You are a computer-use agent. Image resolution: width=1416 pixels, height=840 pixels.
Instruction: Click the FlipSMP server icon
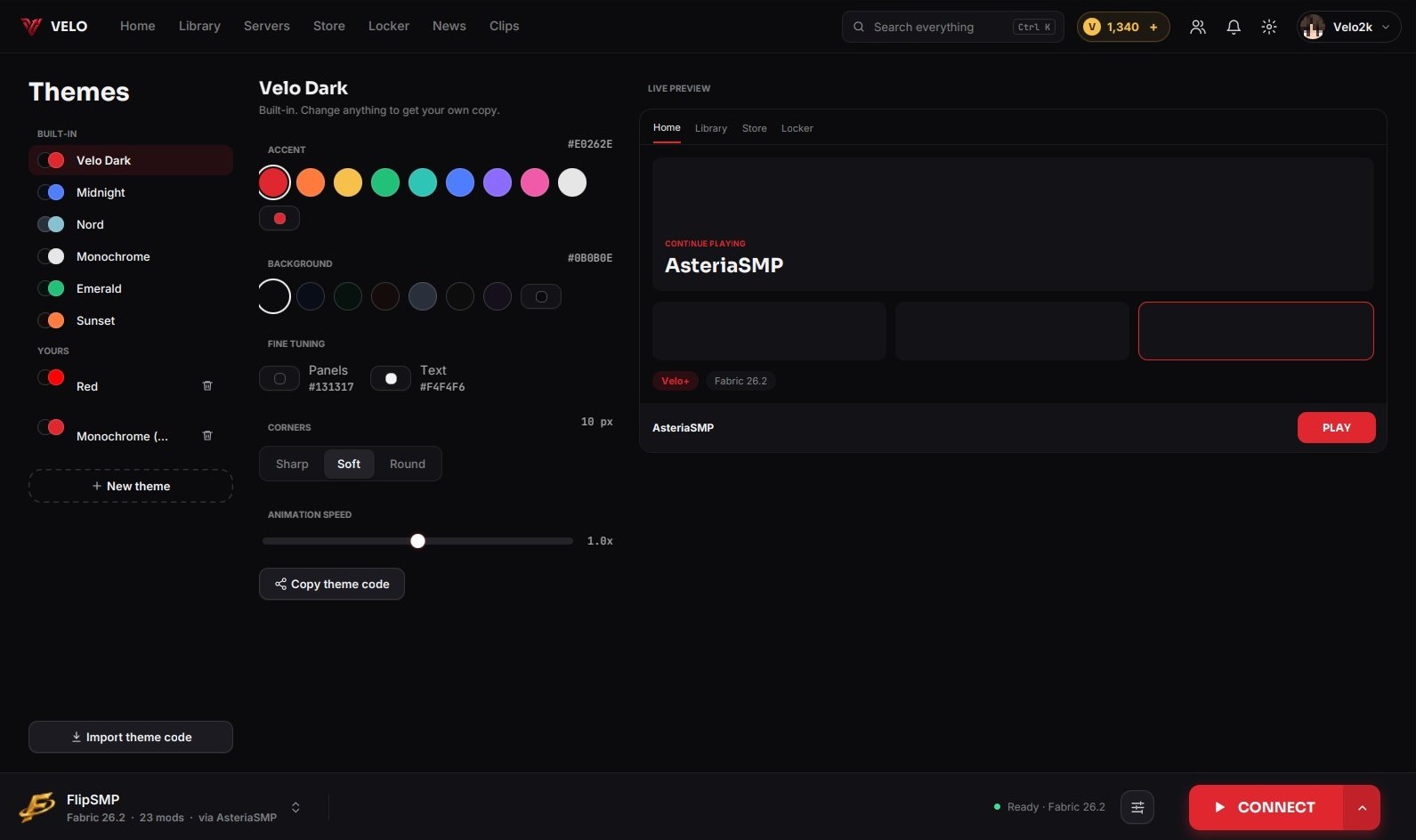[x=37, y=807]
